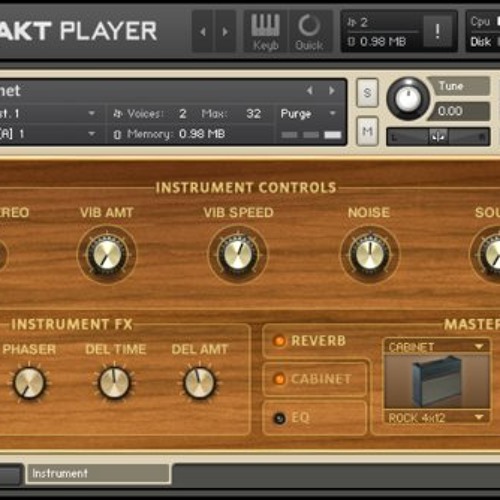
Task: Open the CABINET effect type dropdown
Action: tap(436, 347)
